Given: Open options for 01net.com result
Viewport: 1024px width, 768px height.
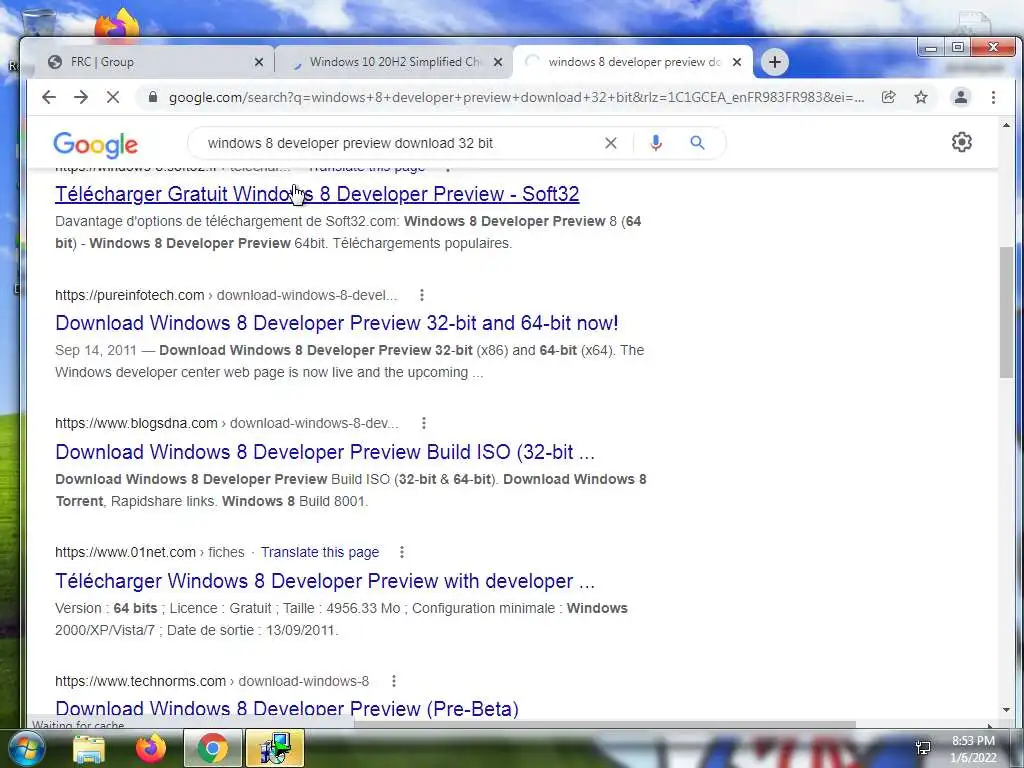Looking at the screenshot, I should point(402,552).
